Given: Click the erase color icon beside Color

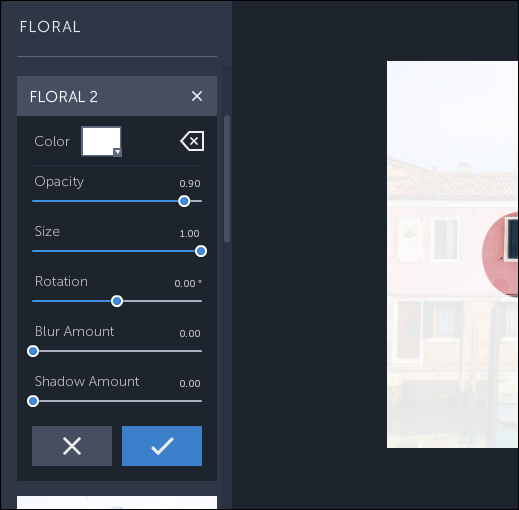Looking at the screenshot, I should point(192,141).
